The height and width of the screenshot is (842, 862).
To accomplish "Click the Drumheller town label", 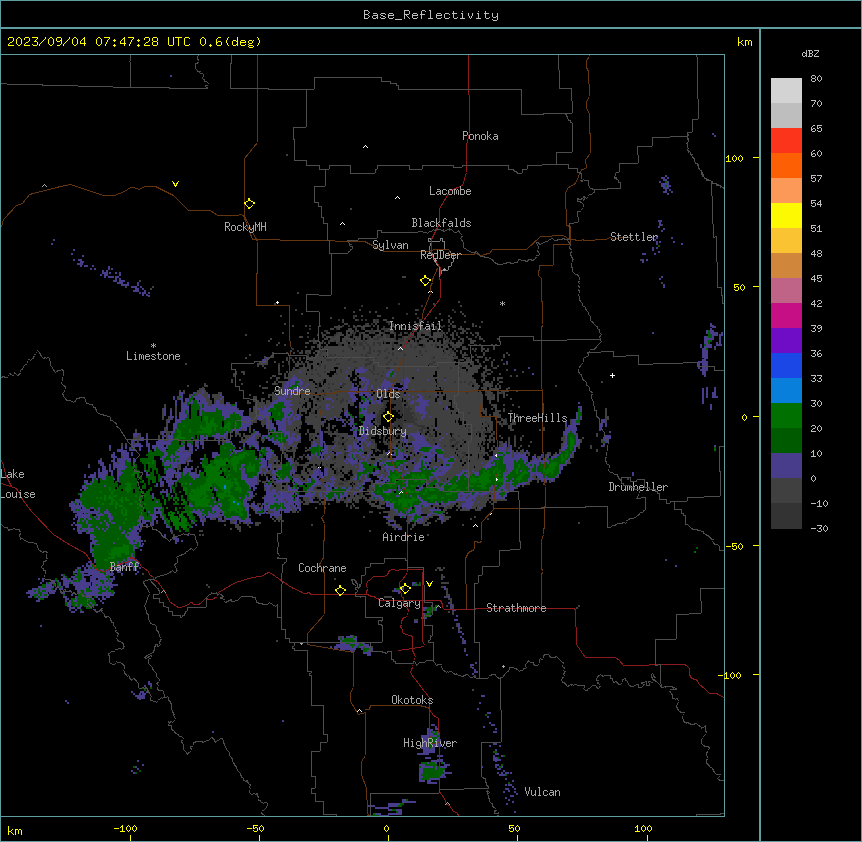I will point(638,487).
